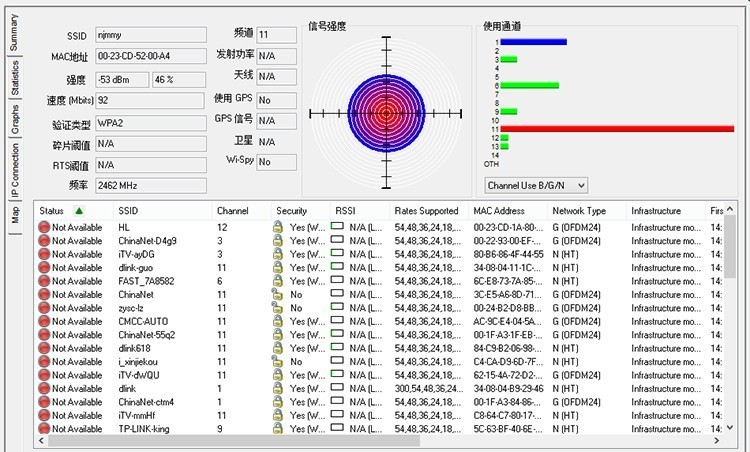Click the scroll up arrow of network list
This screenshot has width=750, height=452.
point(729,209)
